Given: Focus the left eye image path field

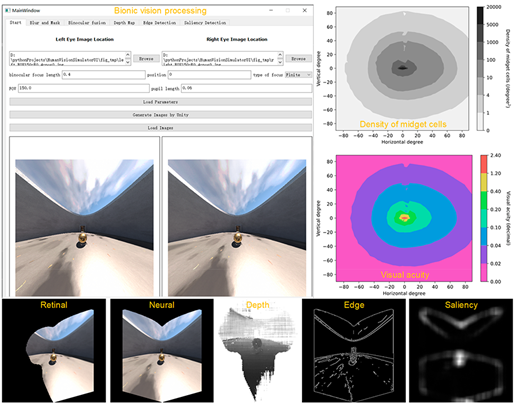Looking at the screenshot, I should pos(67,58).
